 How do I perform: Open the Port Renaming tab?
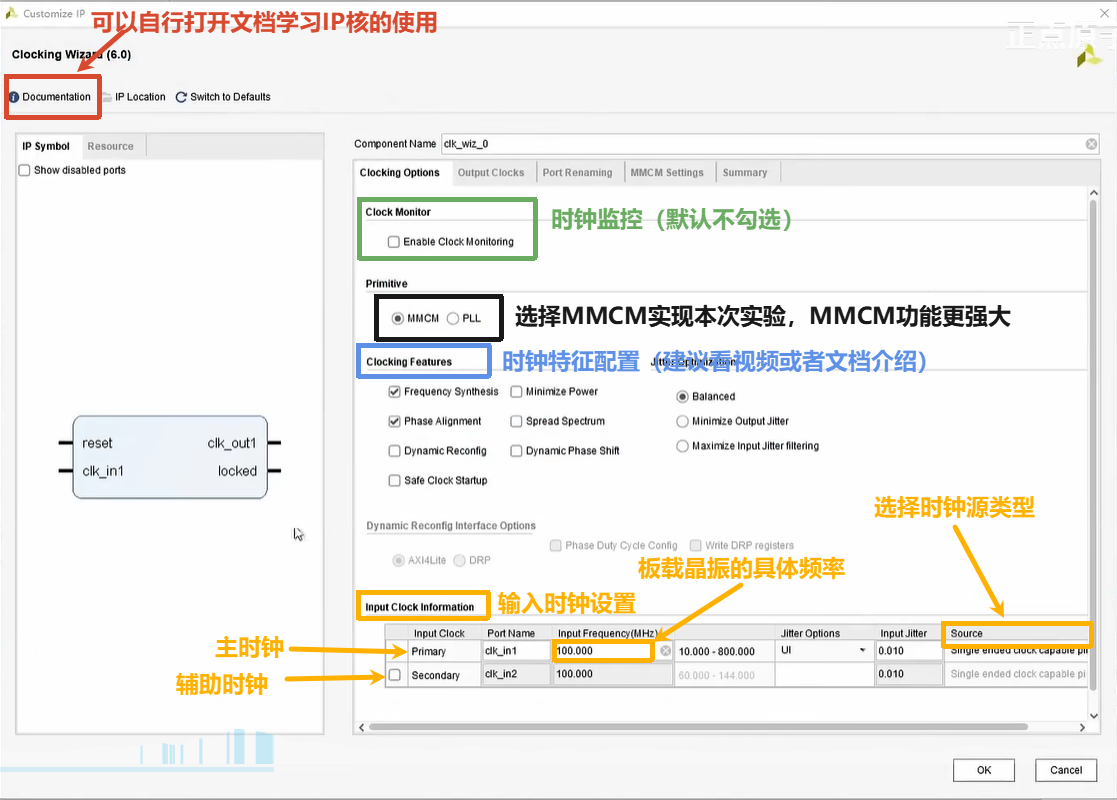click(577, 172)
